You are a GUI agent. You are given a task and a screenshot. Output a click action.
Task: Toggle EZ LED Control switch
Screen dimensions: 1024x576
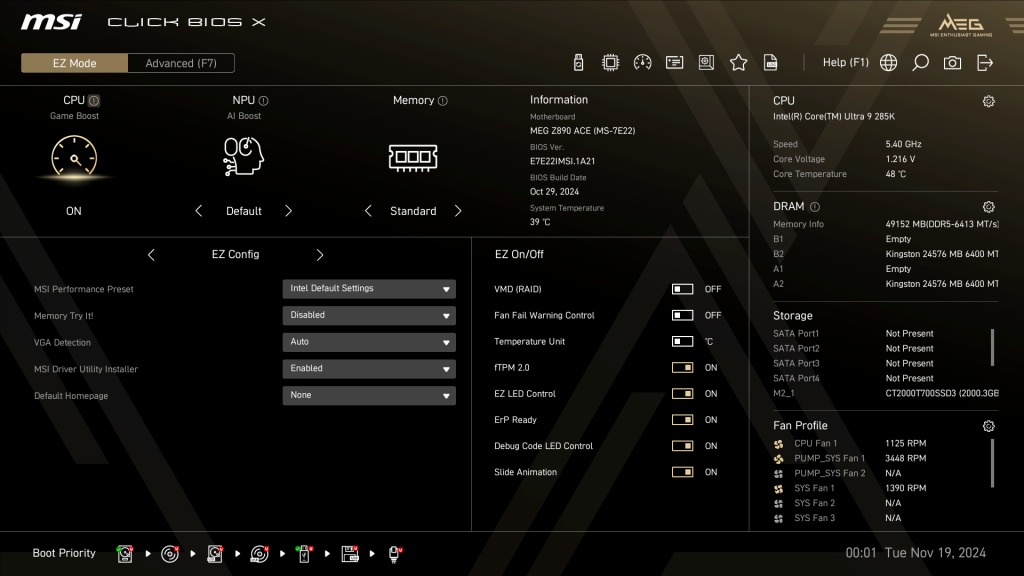point(682,393)
